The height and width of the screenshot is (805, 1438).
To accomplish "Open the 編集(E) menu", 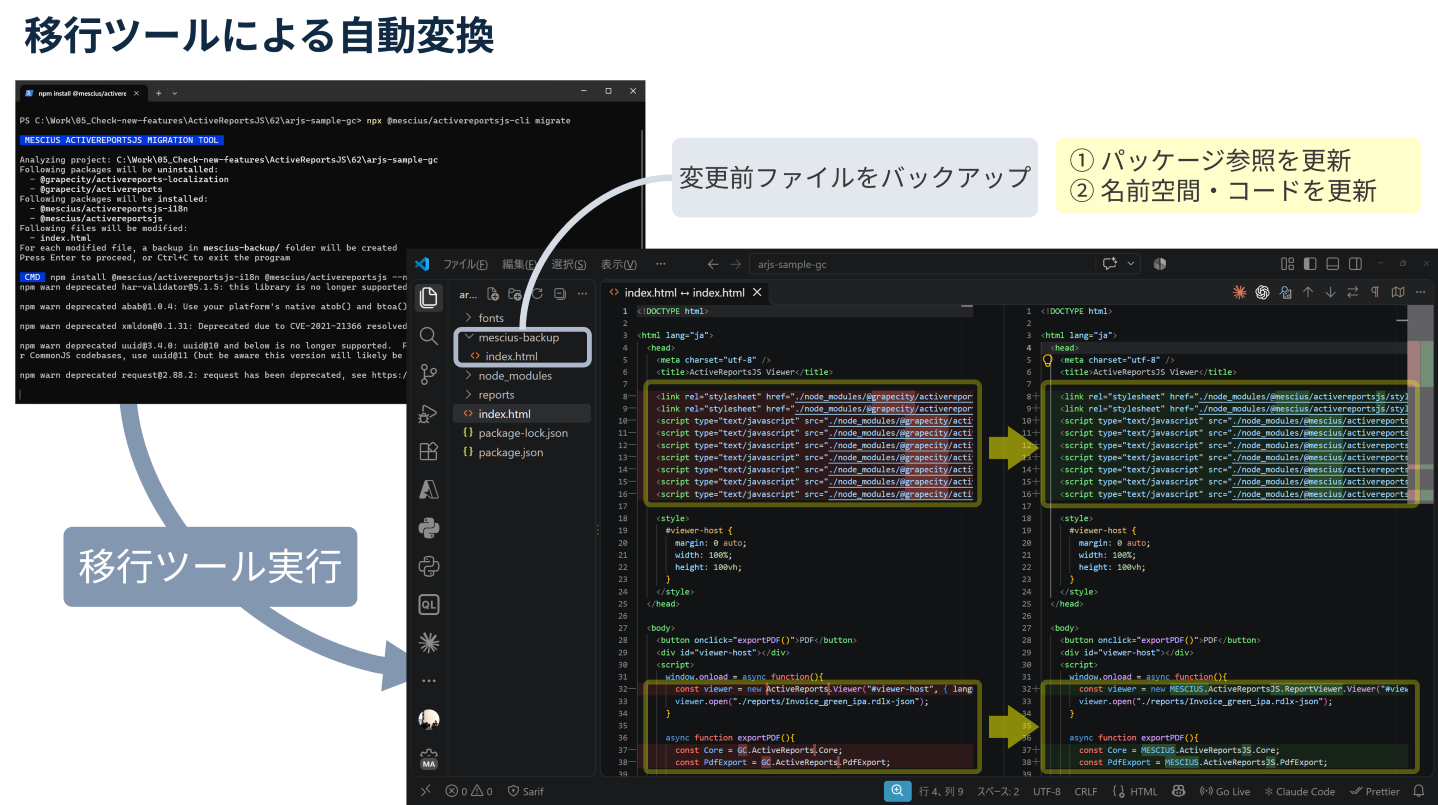I will (x=520, y=264).
